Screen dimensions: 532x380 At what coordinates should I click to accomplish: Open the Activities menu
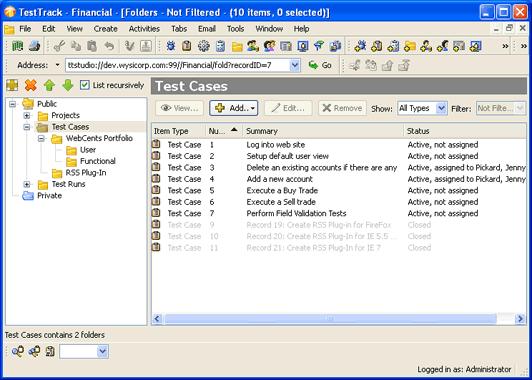point(144,29)
